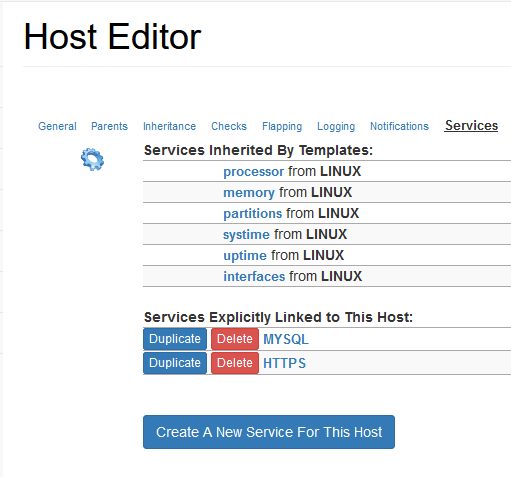Open the memory service link

[x=249, y=193]
